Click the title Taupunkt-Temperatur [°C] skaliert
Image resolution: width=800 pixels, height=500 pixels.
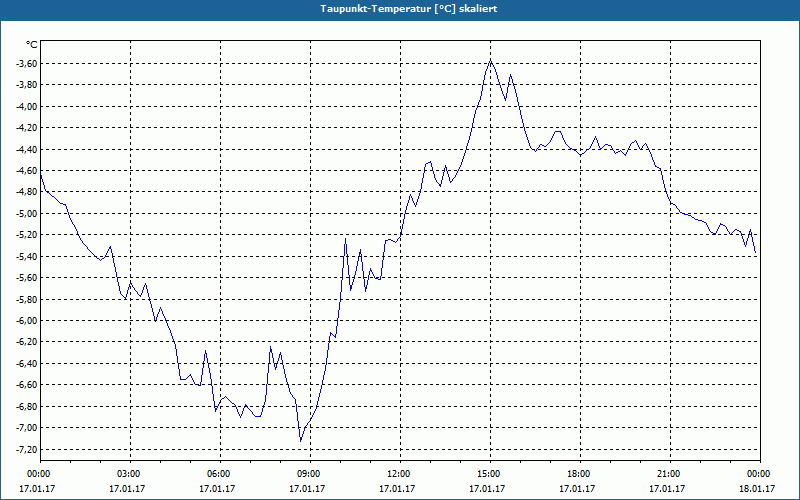click(x=409, y=9)
